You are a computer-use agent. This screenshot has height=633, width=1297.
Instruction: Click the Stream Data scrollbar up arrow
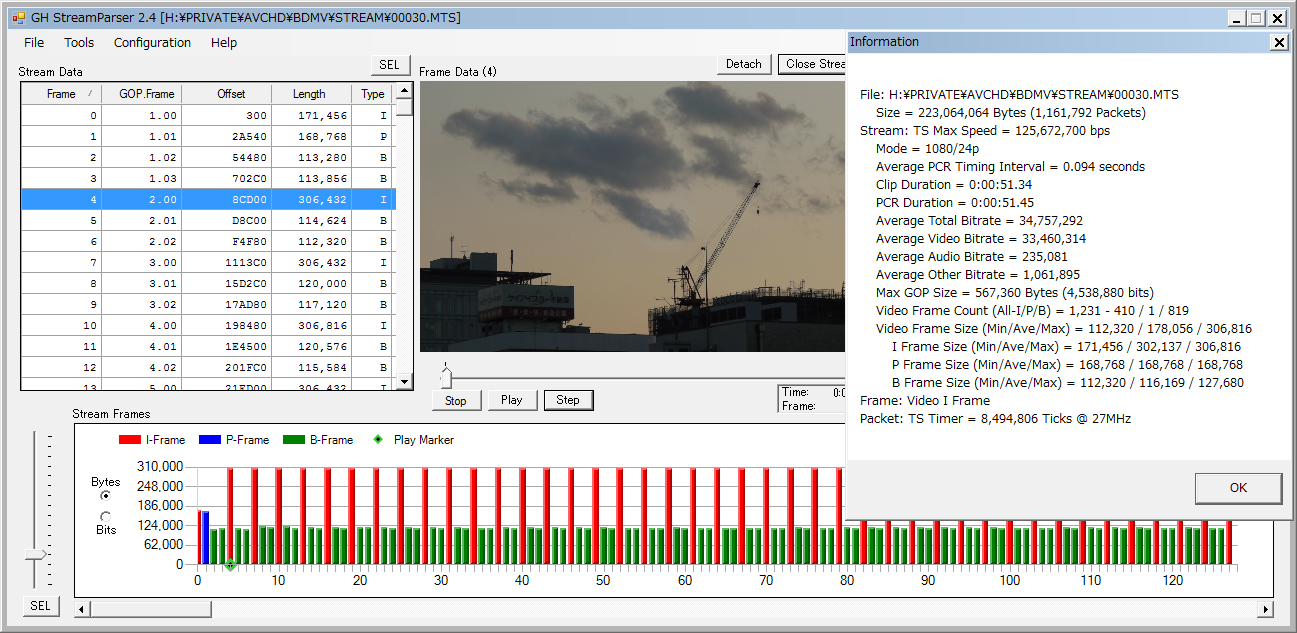[x=404, y=92]
